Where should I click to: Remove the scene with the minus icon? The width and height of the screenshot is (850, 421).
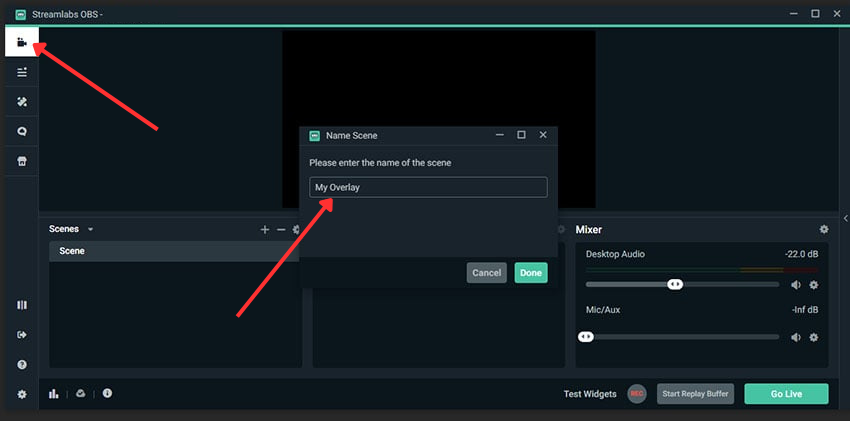pos(281,230)
